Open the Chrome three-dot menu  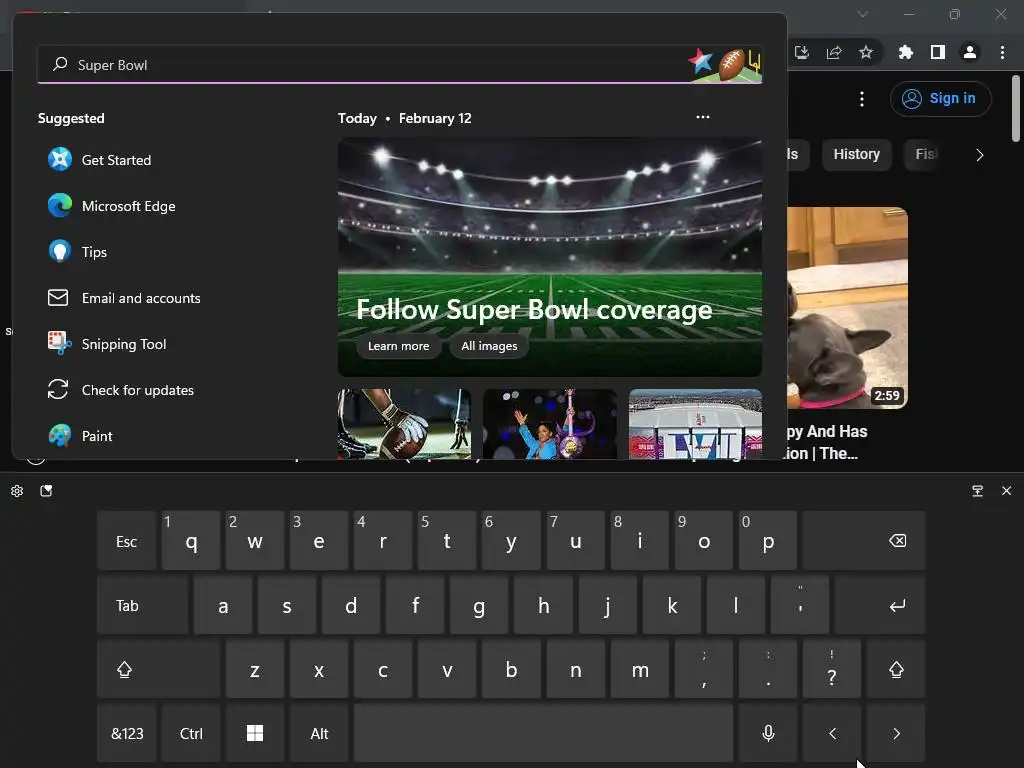pos(1002,52)
